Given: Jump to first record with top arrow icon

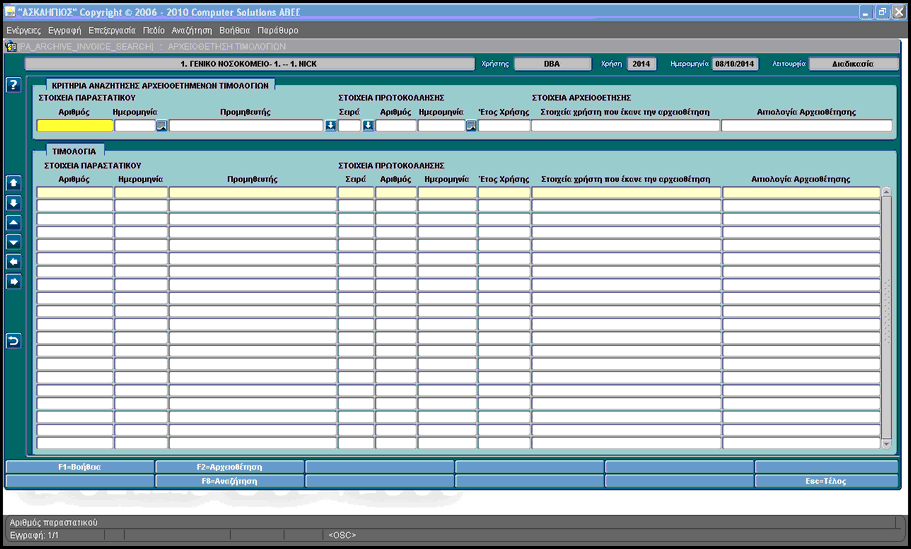Looking at the screenshot, I should (13, 183).
